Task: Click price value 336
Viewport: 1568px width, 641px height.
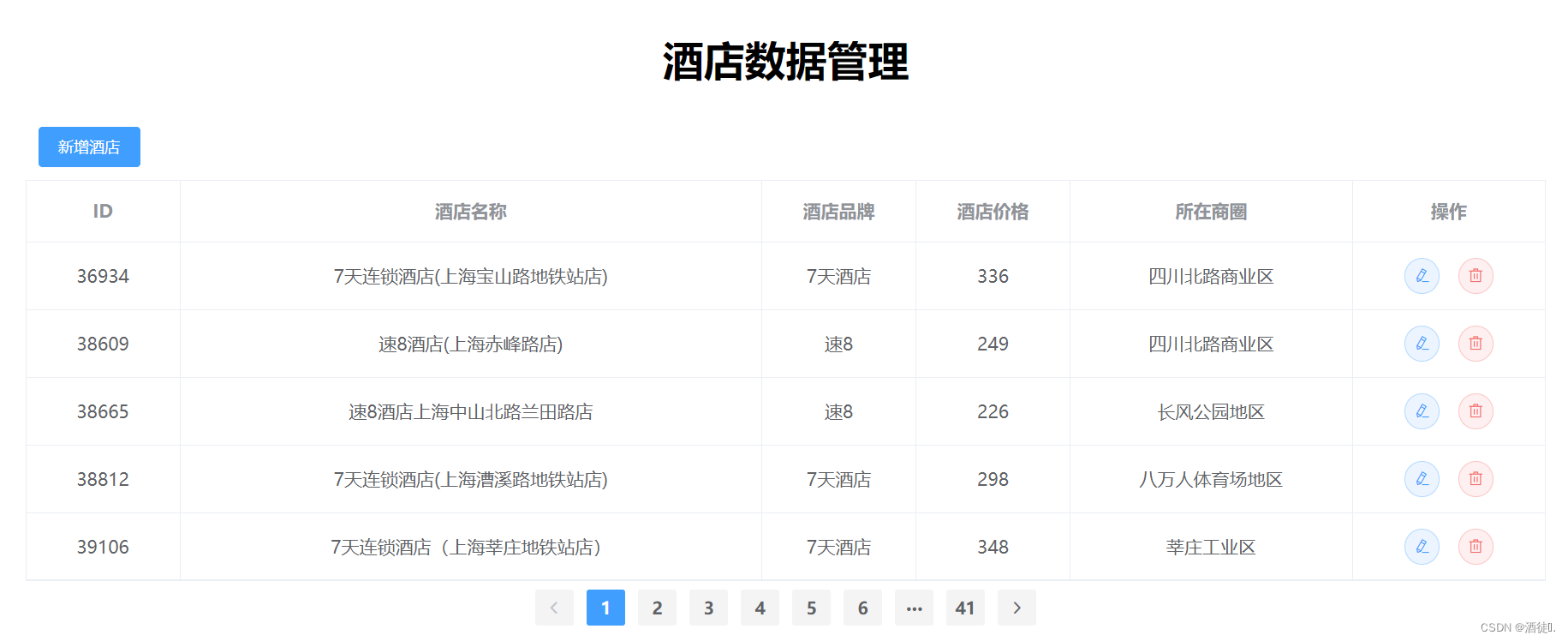Action: (993, 276)
